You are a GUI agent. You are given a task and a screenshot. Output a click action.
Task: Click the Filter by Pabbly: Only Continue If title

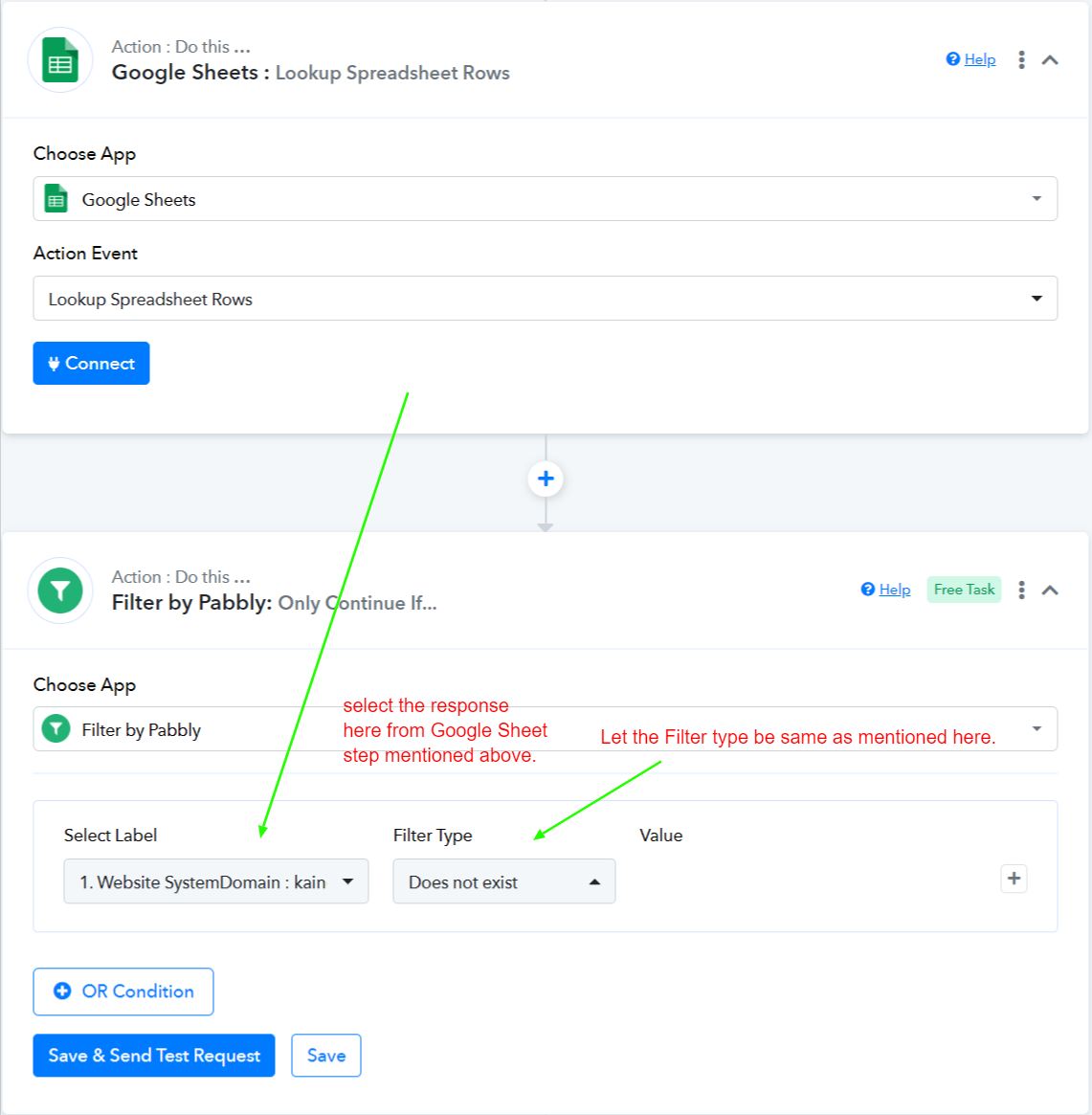pyautogui.click(x=275, y=603)
